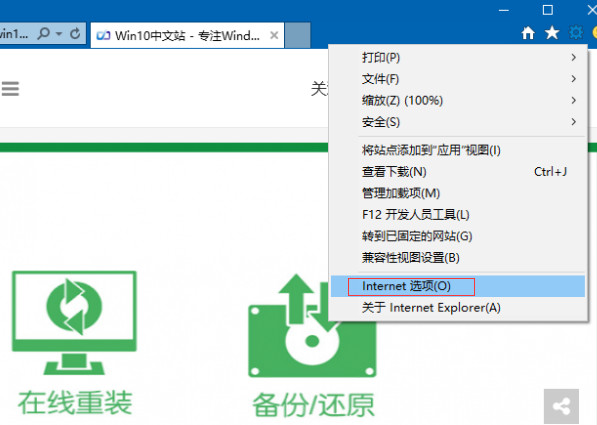
Task: Launch F12 开发人员工具(L)
Action: click(458, 215)
